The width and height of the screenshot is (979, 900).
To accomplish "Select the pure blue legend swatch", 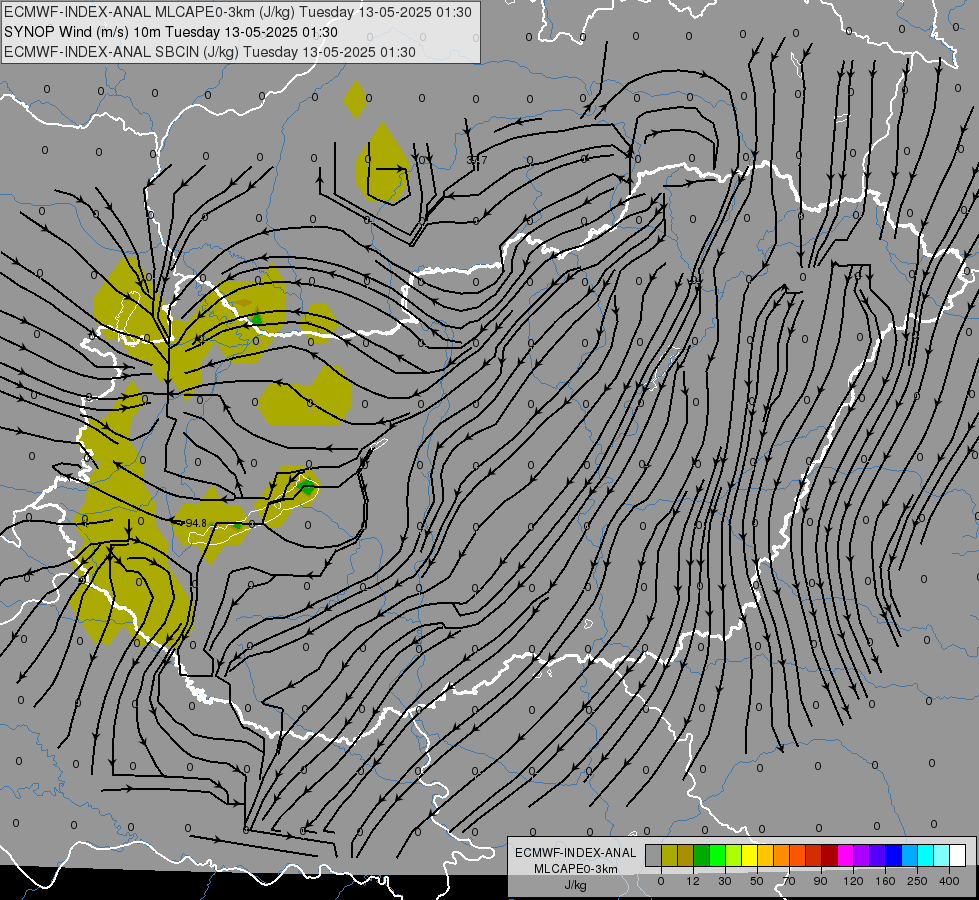I will 893,855.
